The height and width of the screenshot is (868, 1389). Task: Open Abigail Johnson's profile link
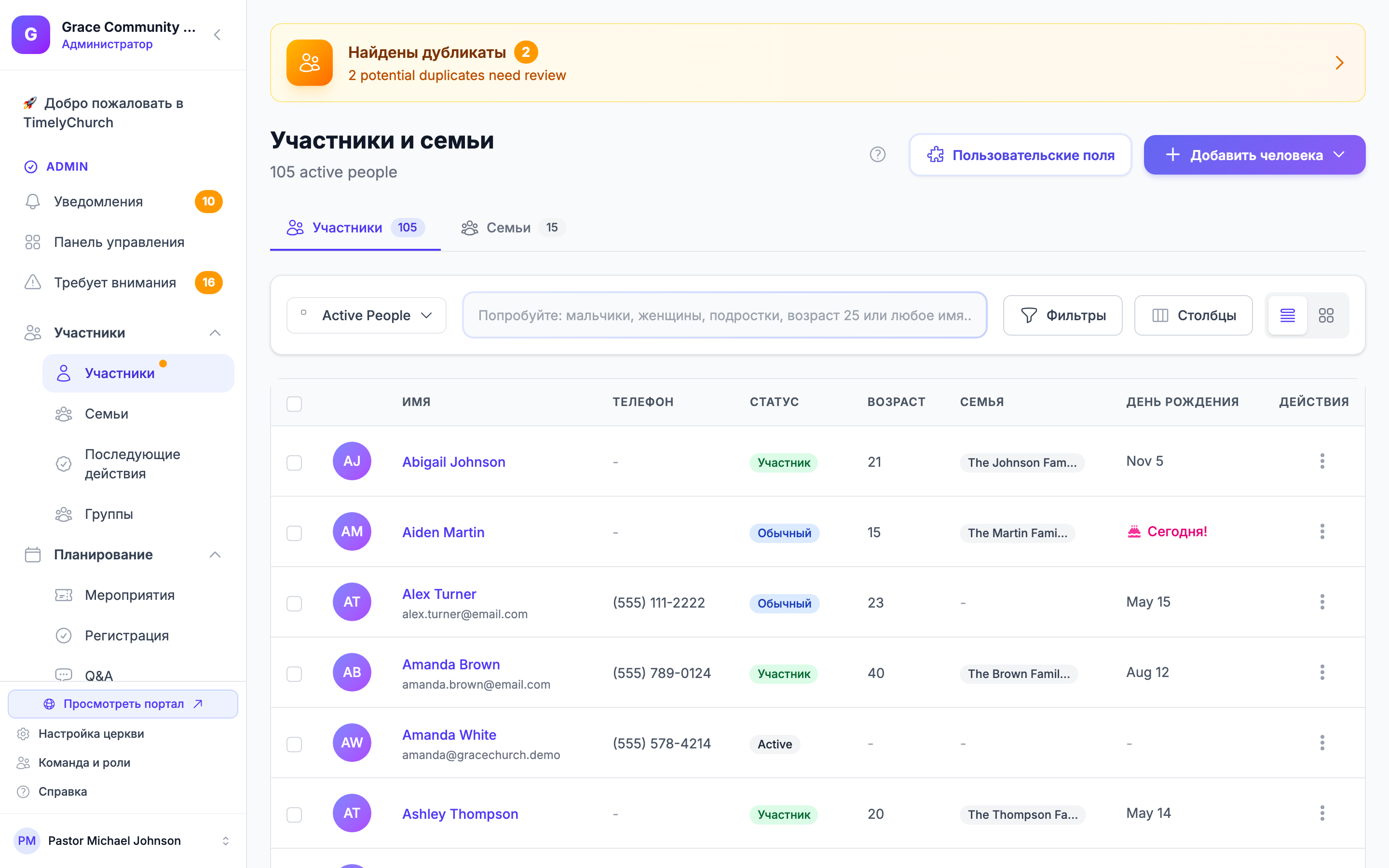point(453,461)
